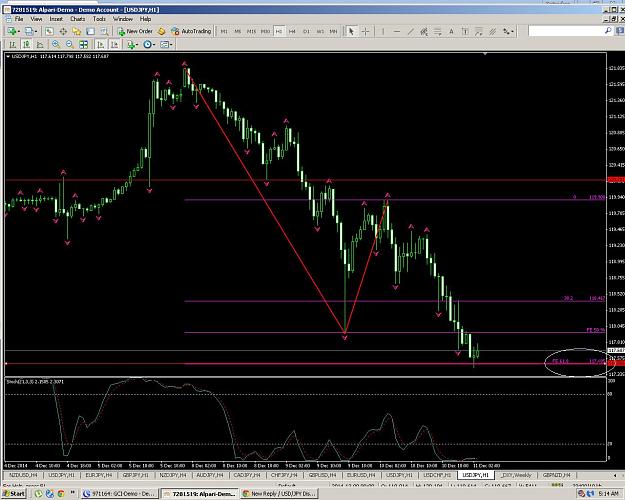Open New Reply USD/JPY taskbar item

tap(280, 494)
